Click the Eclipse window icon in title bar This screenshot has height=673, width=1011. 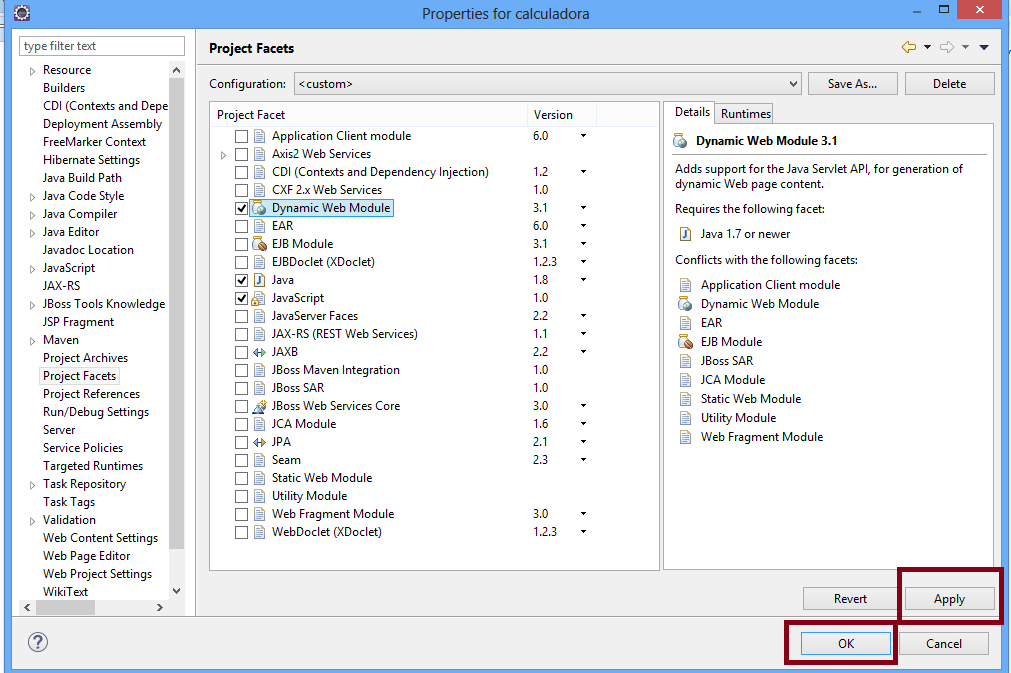[x=21, y=12]
